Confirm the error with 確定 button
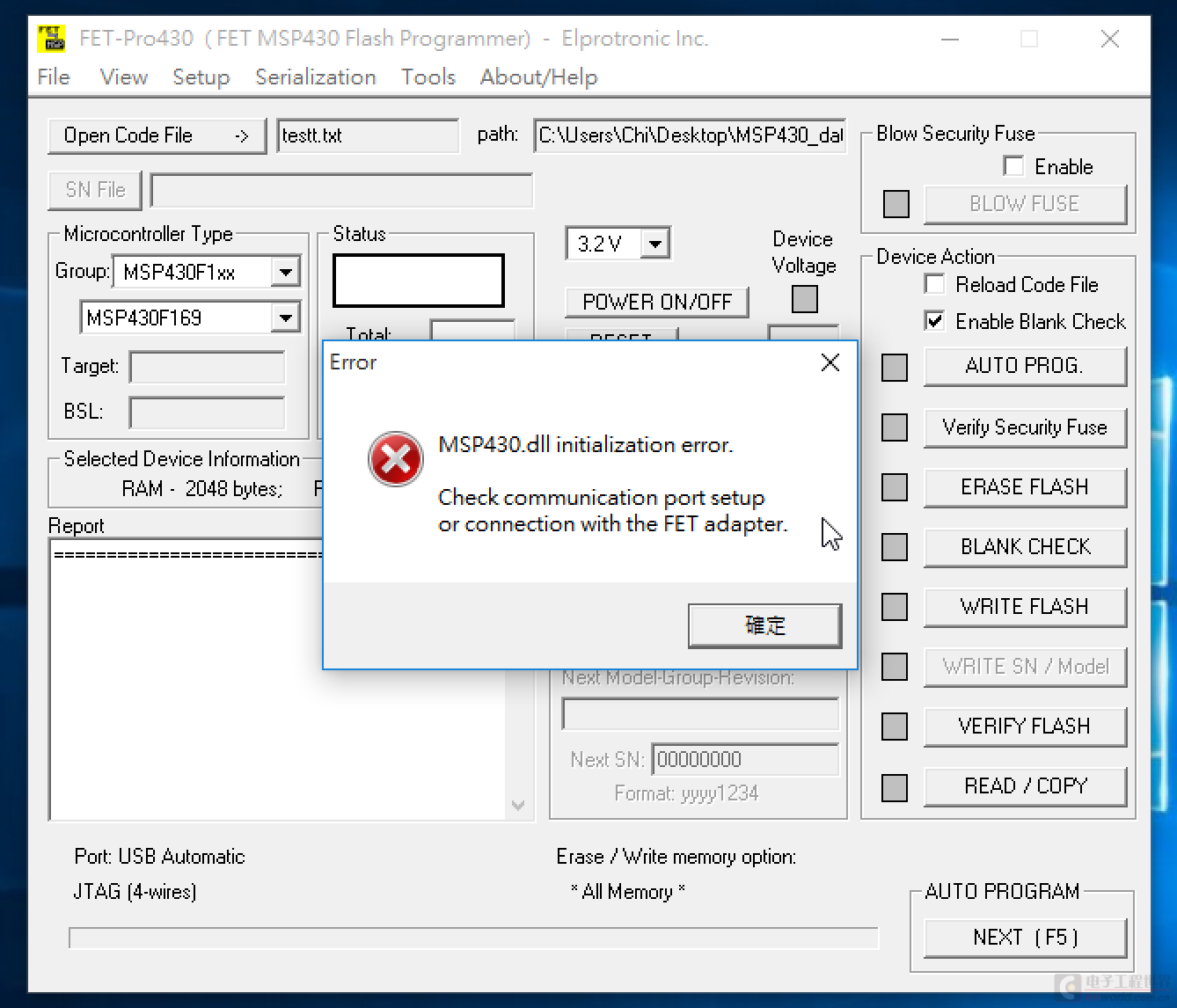The height and width of the screenshot is (1008, 1177). (764, 625)
